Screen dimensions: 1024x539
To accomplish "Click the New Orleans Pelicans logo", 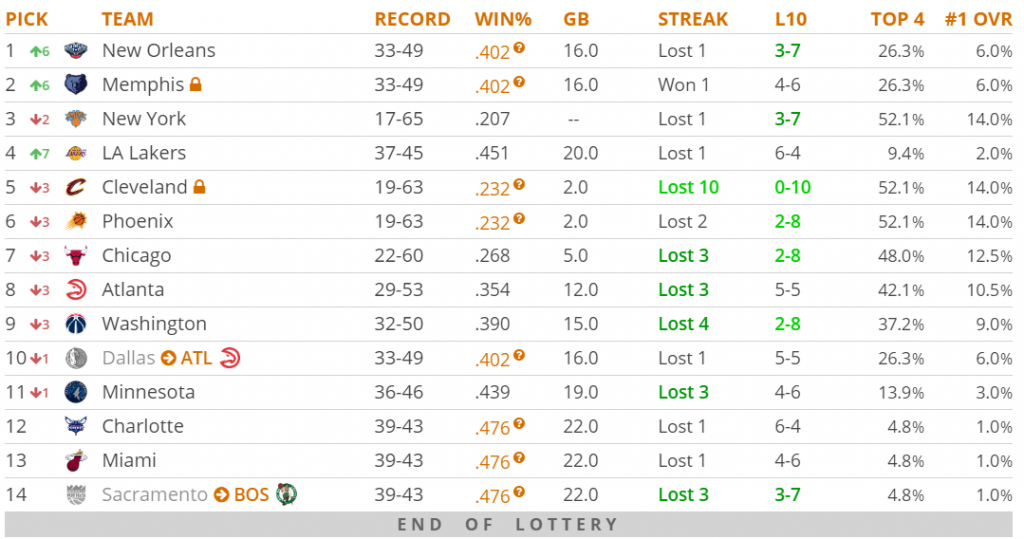I will pyautogui.click(x=76, y=50).
